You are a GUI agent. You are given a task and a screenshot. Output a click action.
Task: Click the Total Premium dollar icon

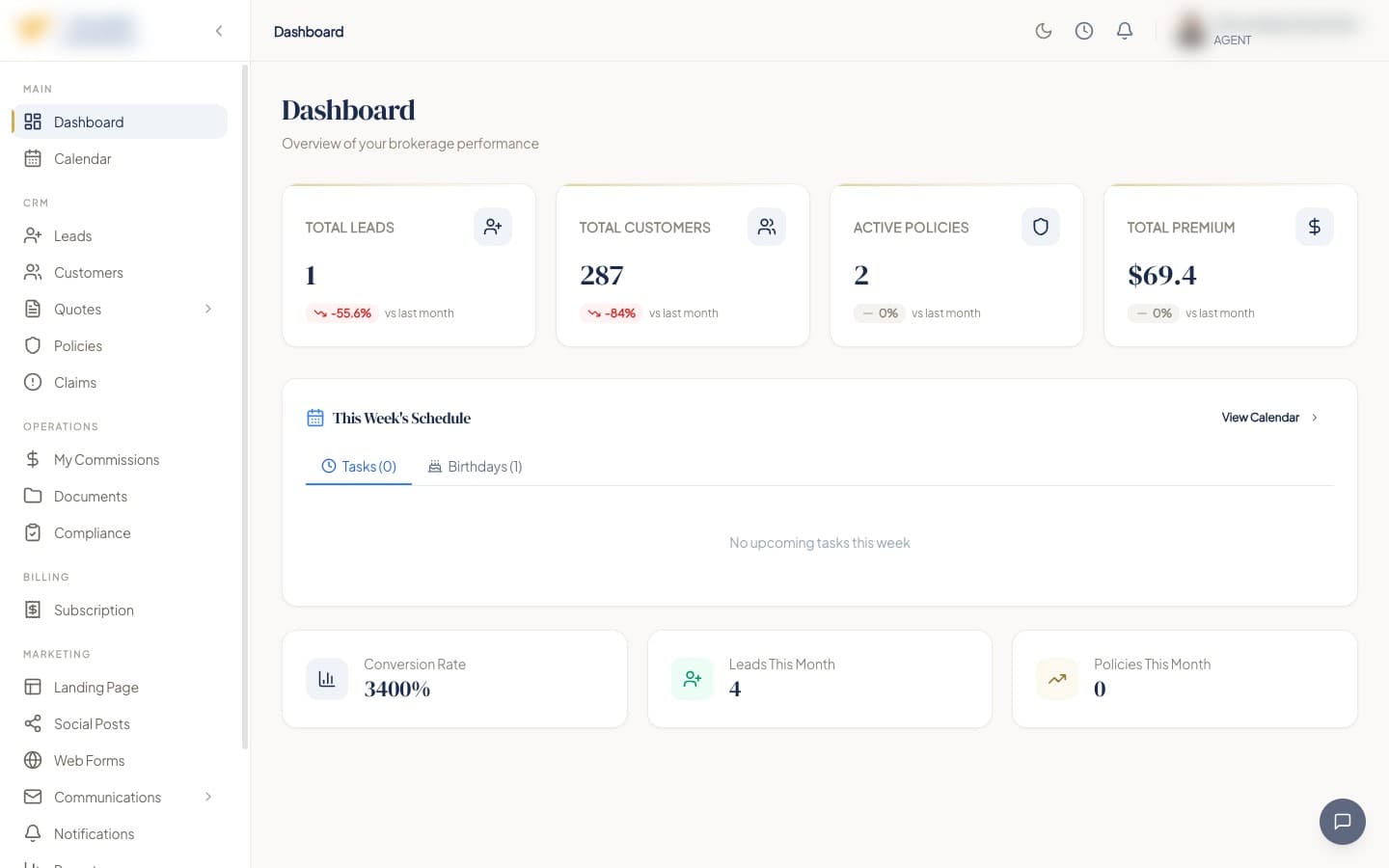point(1315,227)
